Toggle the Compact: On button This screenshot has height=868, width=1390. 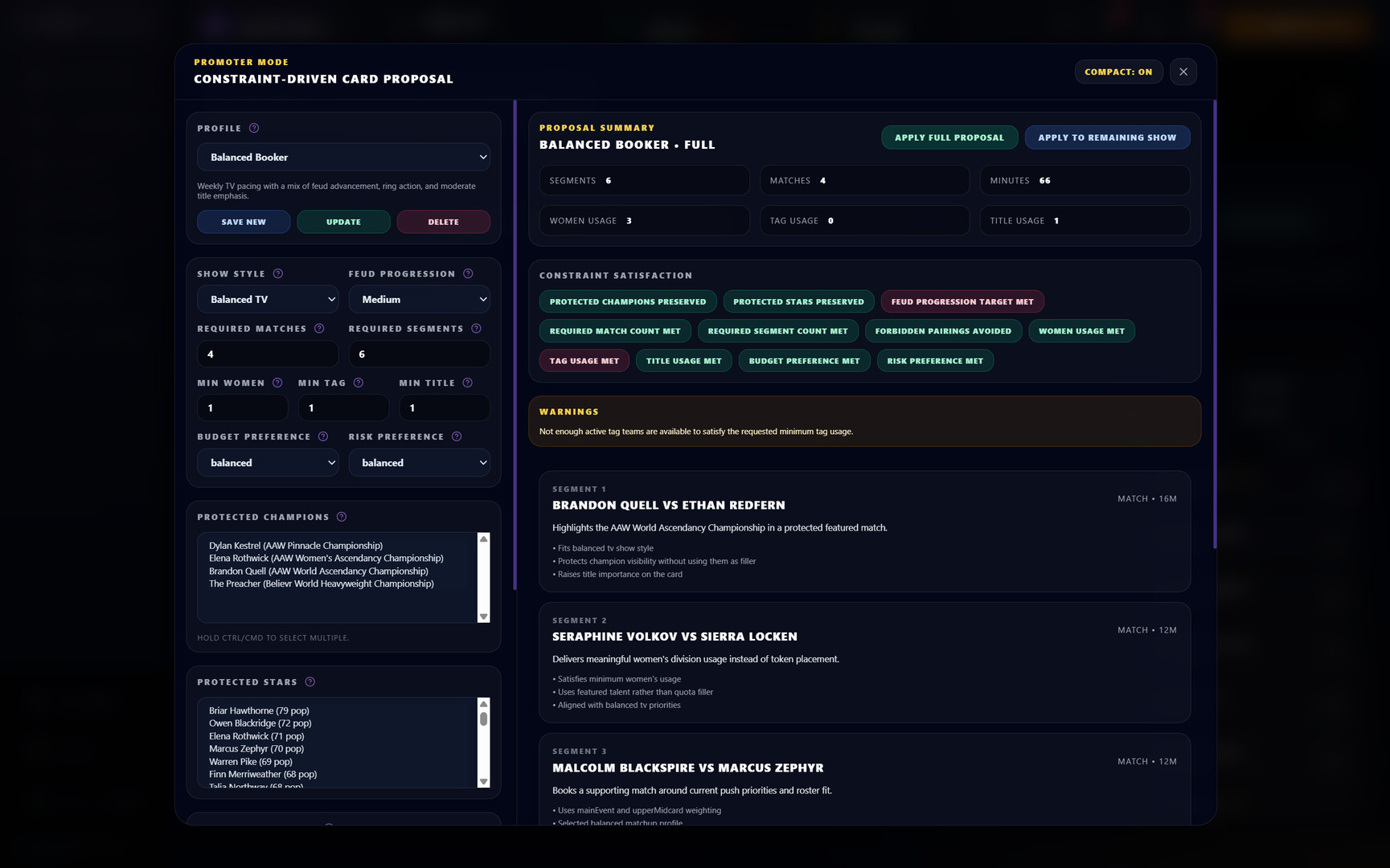click(x=1117, y=72)
